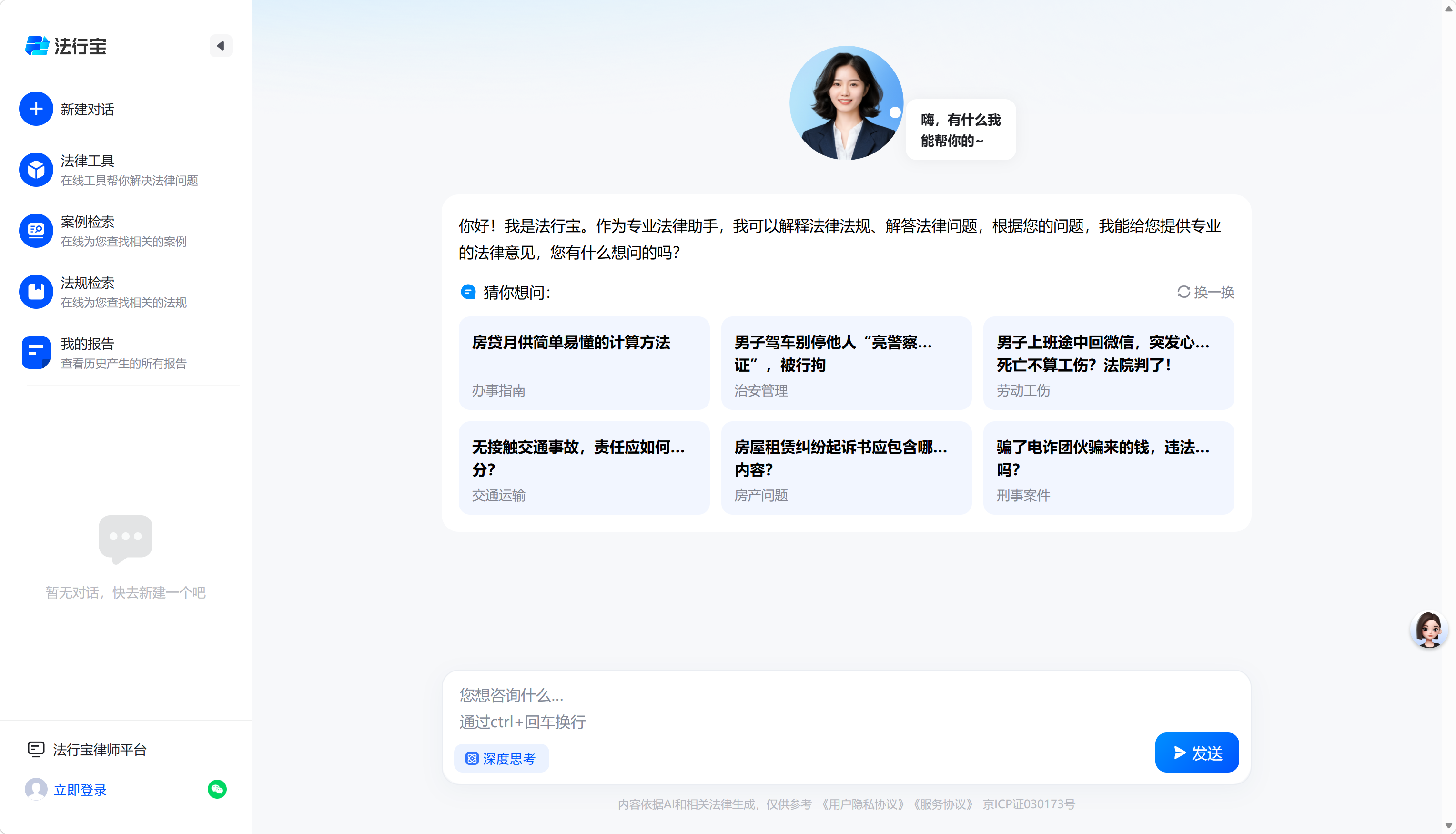Select the 房贷月供简单易懂的计算方法 card
1456x834 pixels.
(x=584, y=363)
